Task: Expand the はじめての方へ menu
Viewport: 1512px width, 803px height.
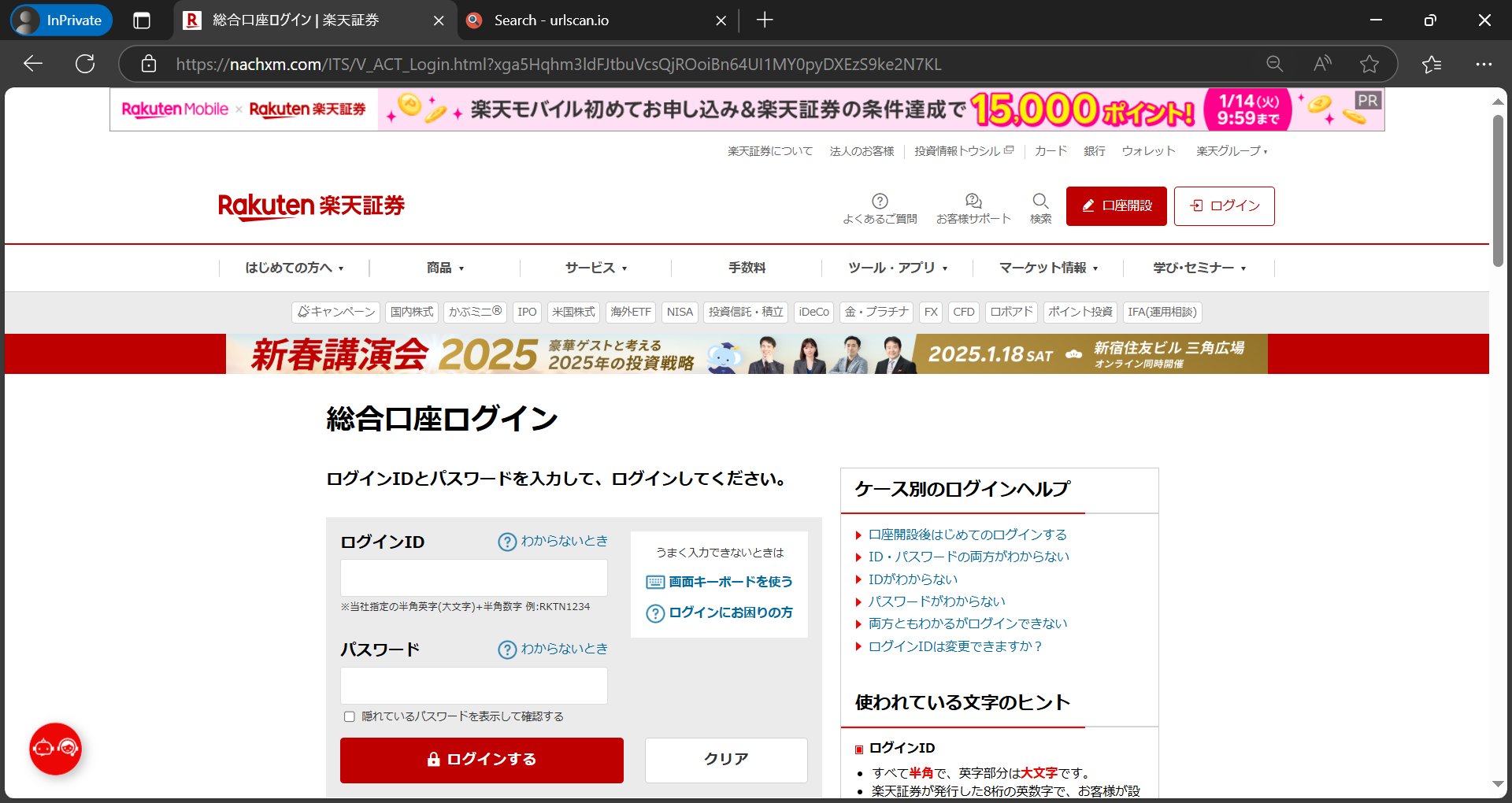Action: click(x=295, y=268)
